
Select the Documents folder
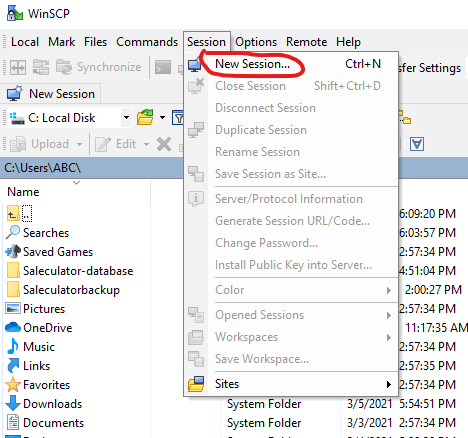[x=45, y=423]
